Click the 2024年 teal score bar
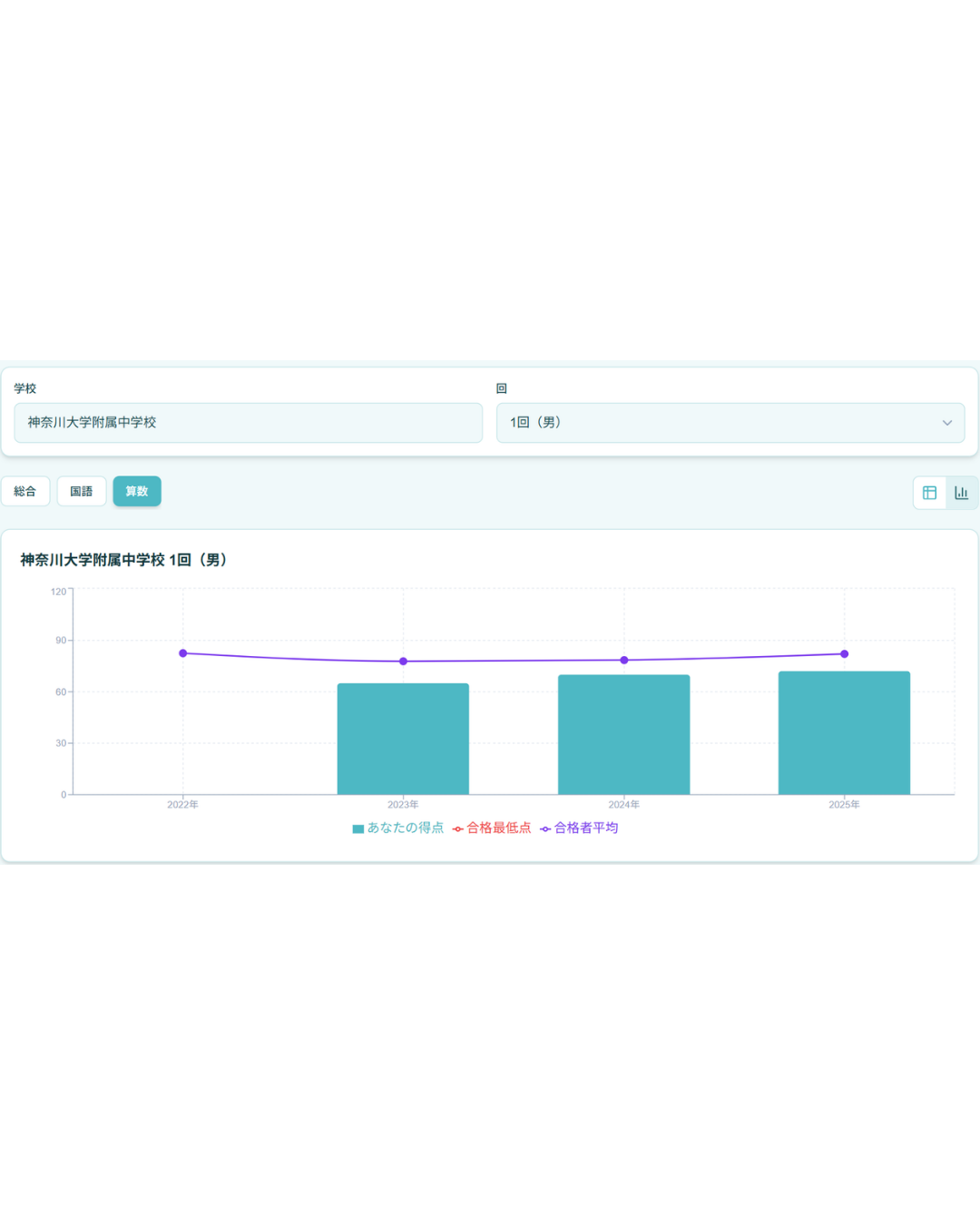 click(x=624, y=735)
